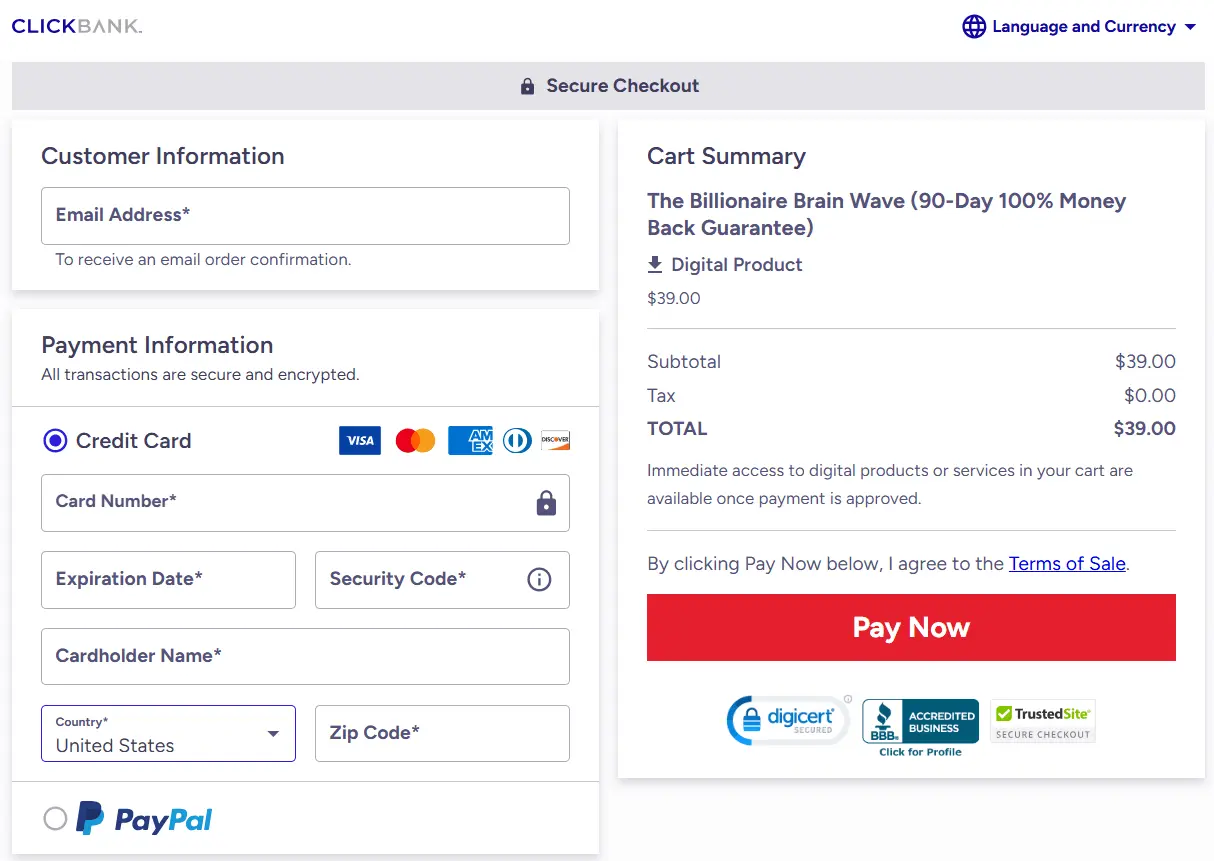Image resolution: width=1214 pixels, height=861 pixels.
Task: Click the ClickBank logo
Action: (x=76, y=26)
